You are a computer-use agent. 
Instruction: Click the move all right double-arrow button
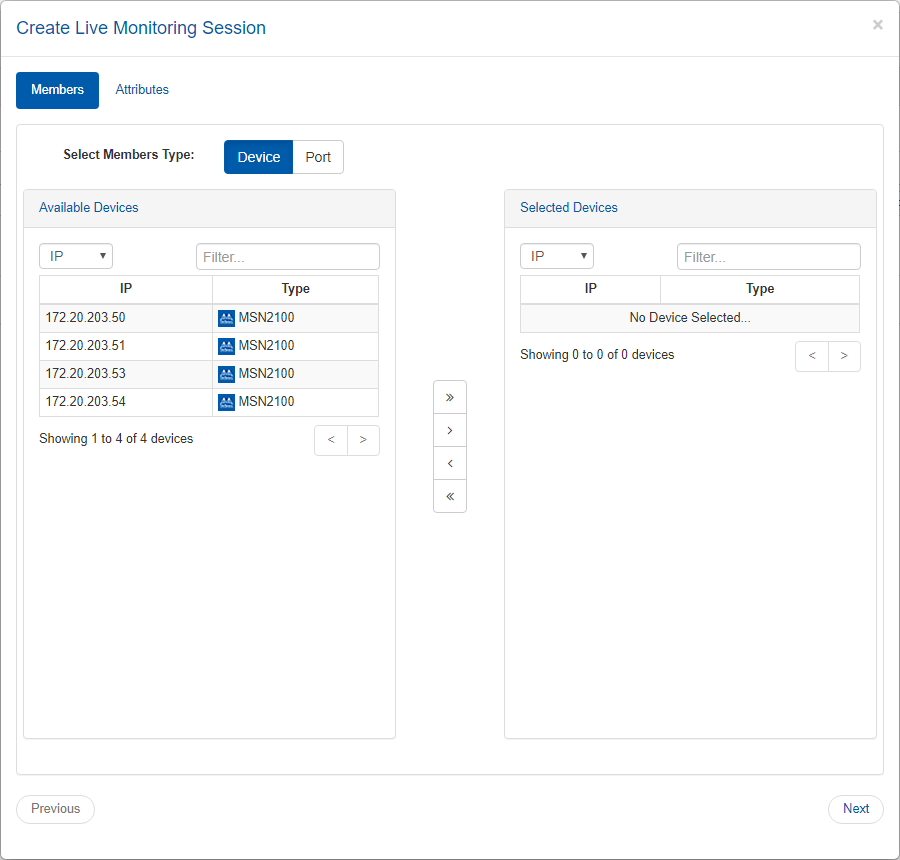point(450,397)
